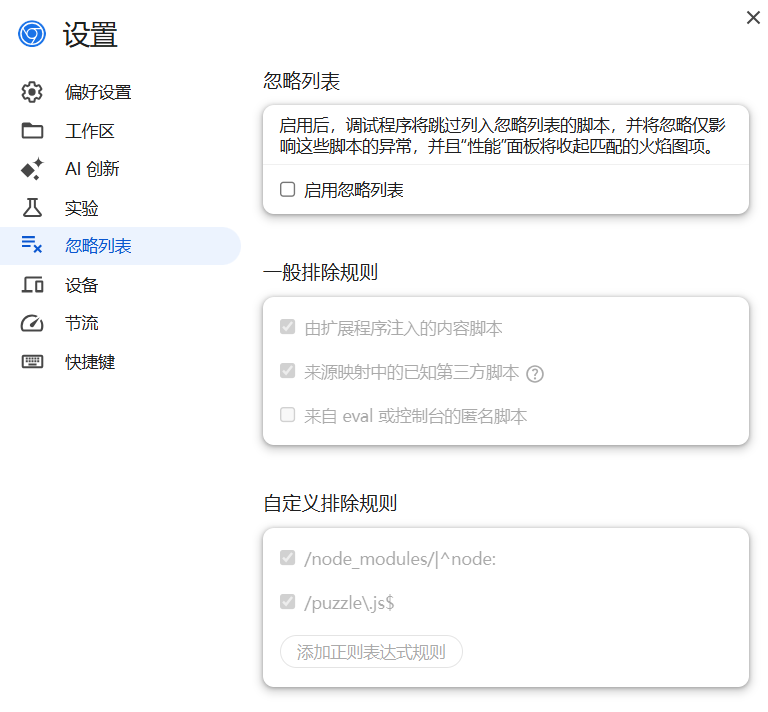Check 来自 eval 或控制台的匿名脚本

[x=288, y=415]
